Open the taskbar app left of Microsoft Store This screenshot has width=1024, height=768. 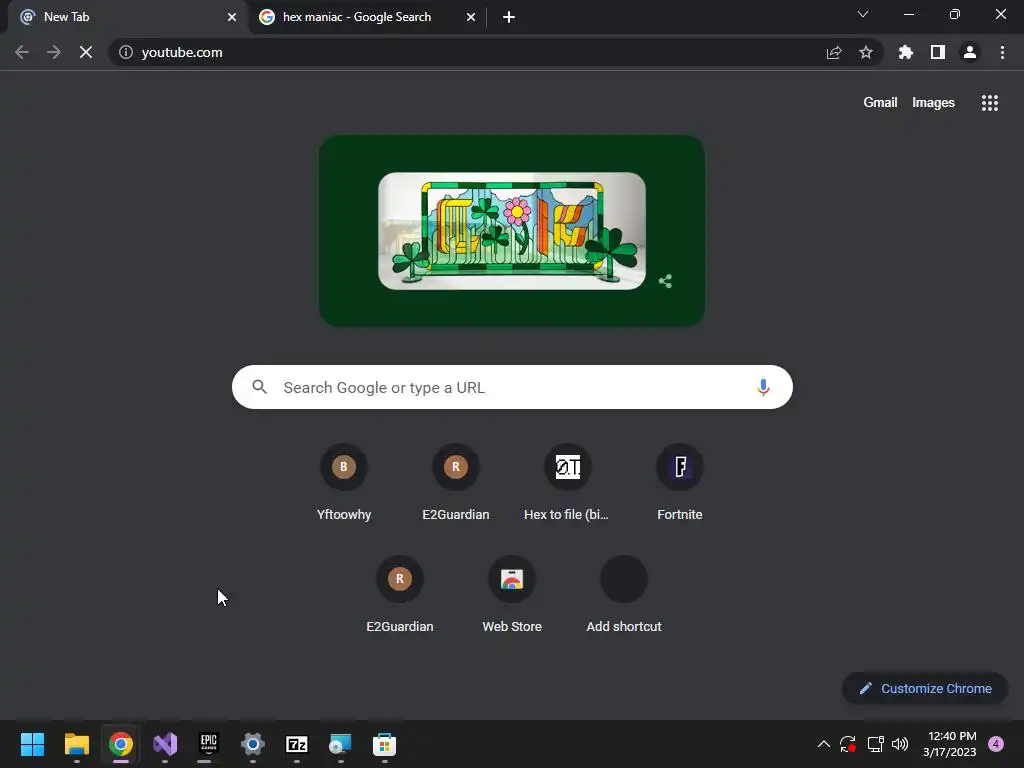pyautogui.click(x=340, y=744)
